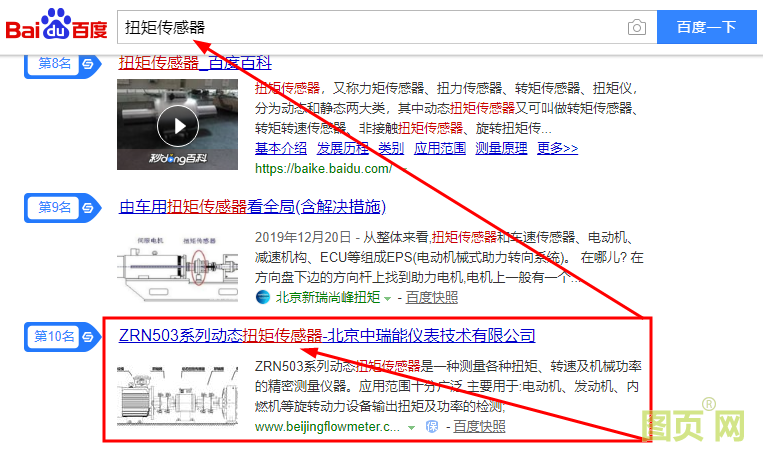Expand the dropdown arrow after 北京新瑞尚峰扭矩
The height and width of the screenshot is (456, 763).
pos(388,298)
